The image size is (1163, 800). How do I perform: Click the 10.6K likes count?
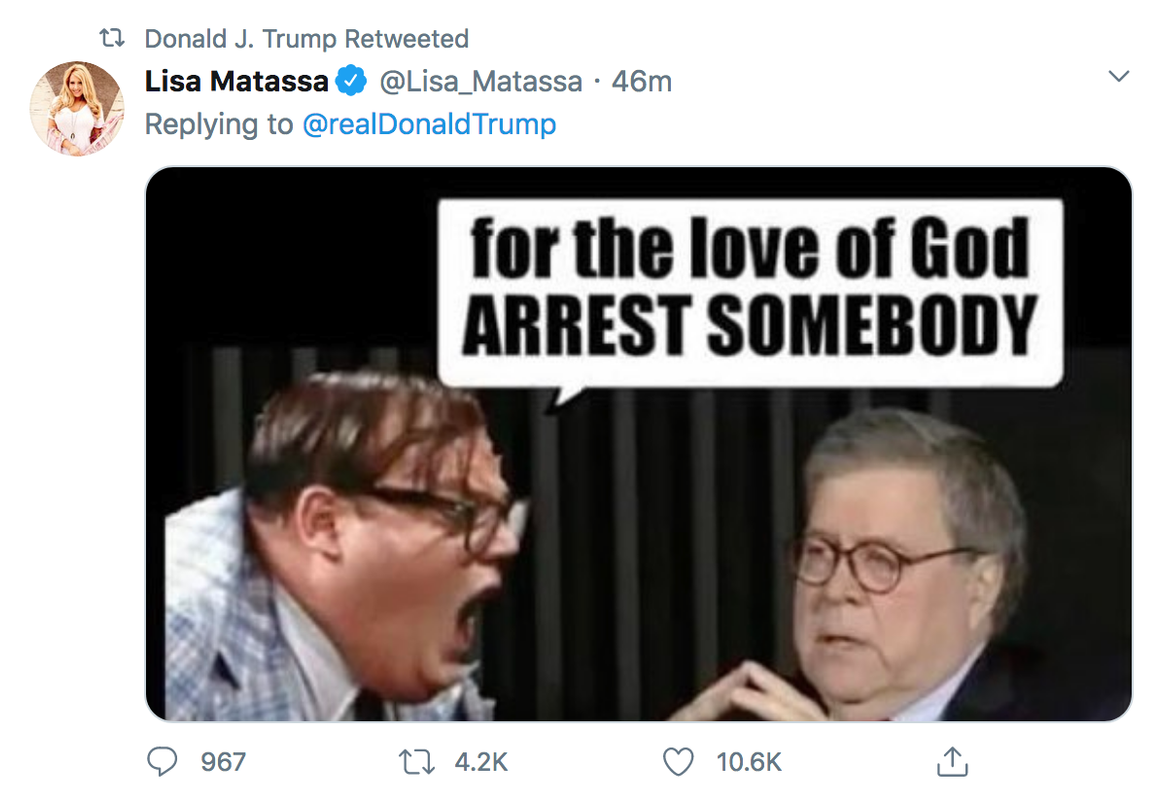tap(749, 762)
